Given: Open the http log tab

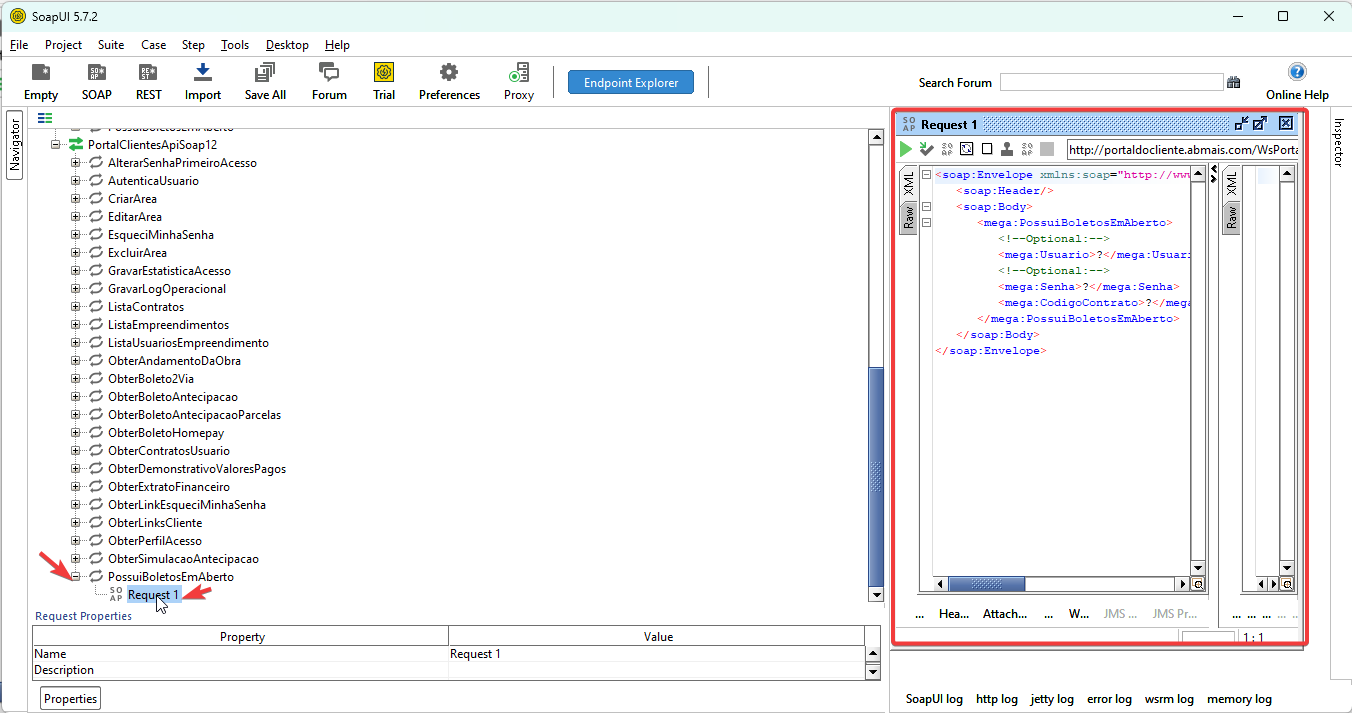Looking at the screenshot, I should click(x=997, y=699).
